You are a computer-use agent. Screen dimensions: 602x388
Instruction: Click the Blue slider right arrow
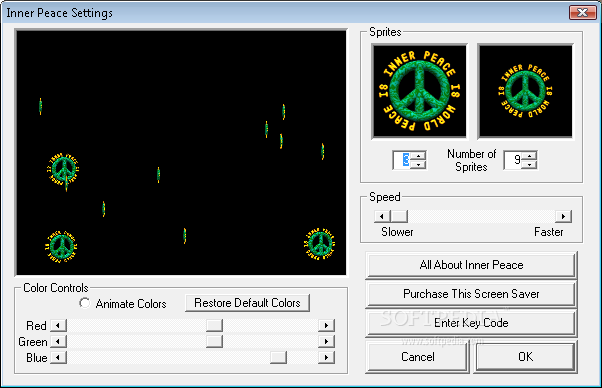326,357
